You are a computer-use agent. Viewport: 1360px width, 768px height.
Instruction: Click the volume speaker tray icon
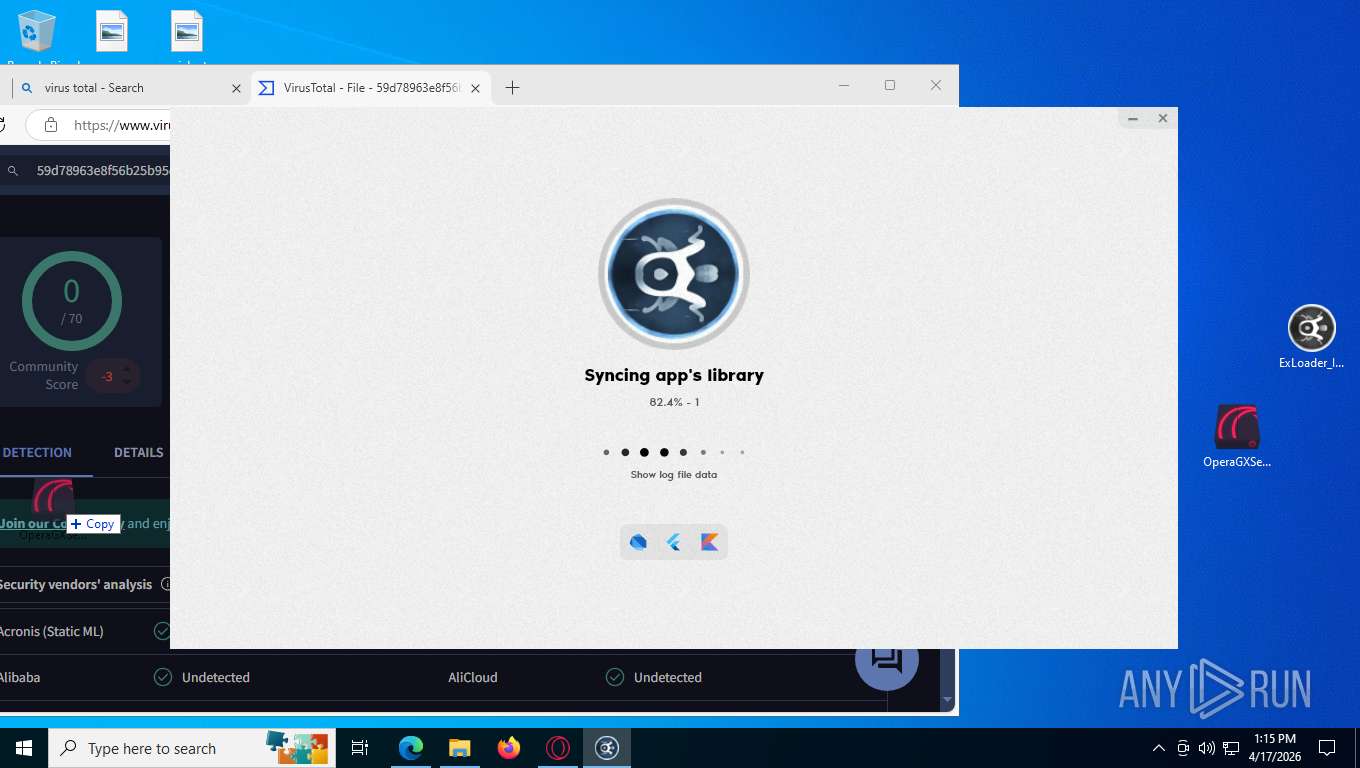click(x=1206, y=748)
